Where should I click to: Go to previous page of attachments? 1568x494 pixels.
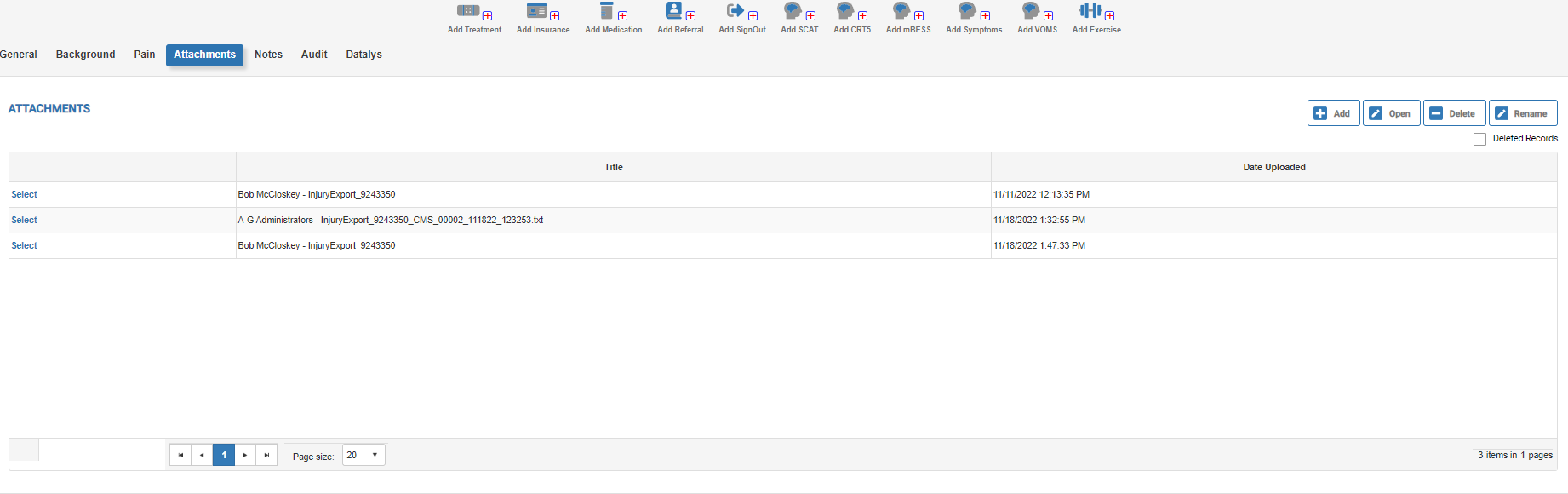(202, 455)
